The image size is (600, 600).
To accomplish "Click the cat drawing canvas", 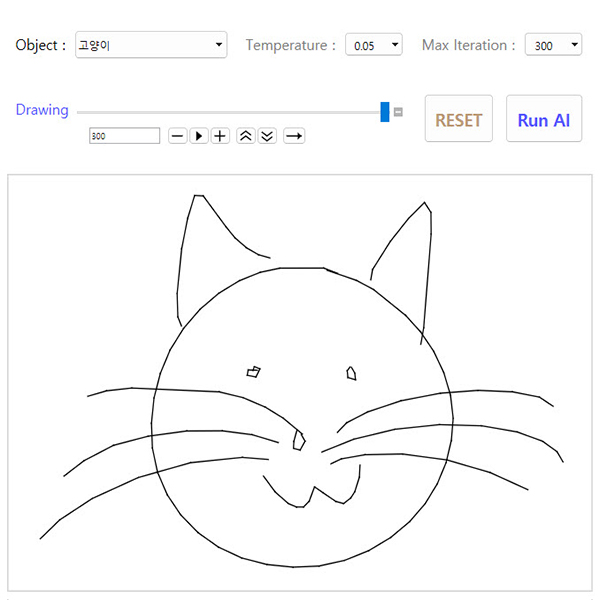I will (x=300, y=382).
